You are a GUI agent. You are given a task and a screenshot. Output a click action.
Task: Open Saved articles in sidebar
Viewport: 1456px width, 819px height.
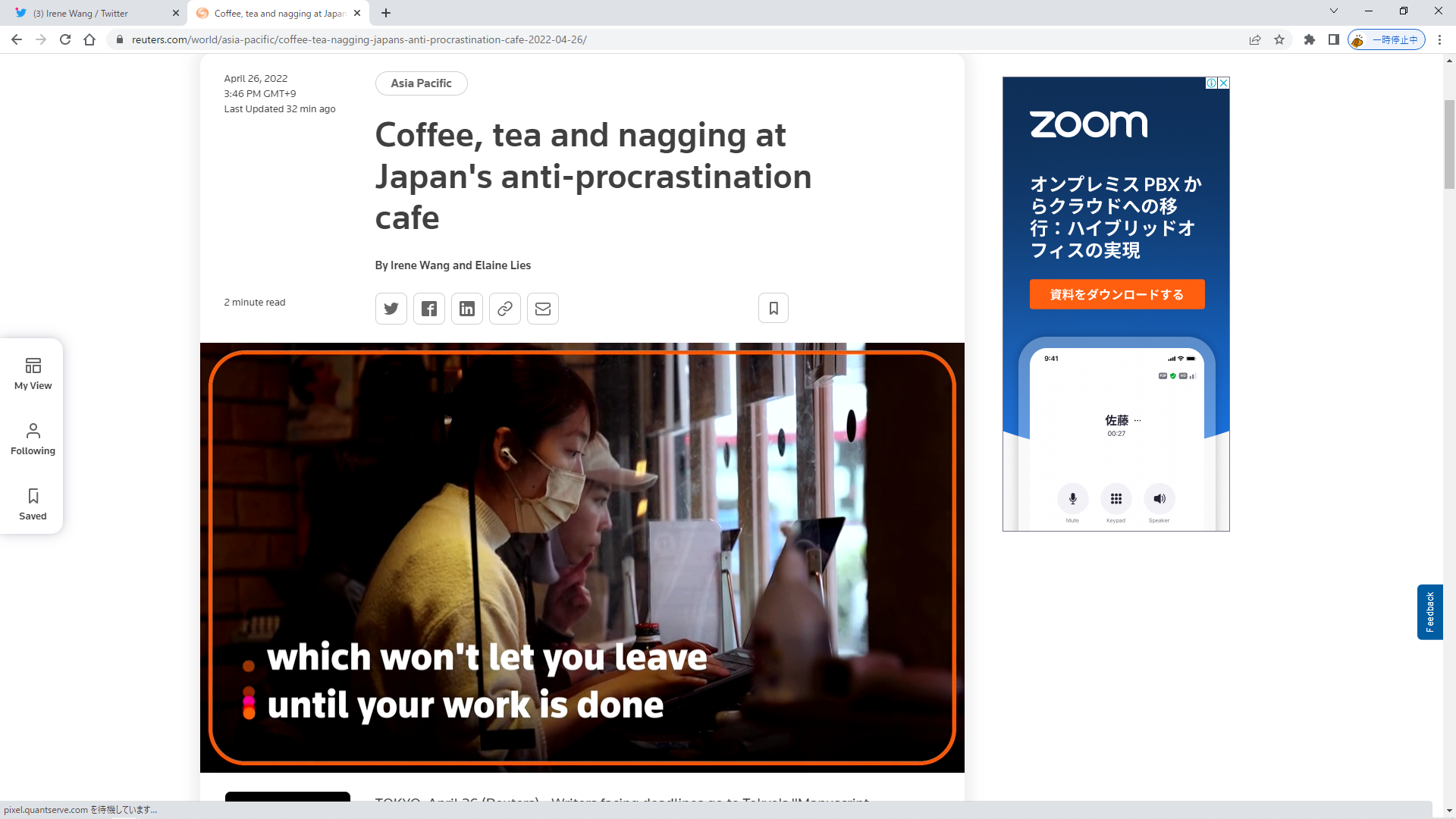point(33,504)
